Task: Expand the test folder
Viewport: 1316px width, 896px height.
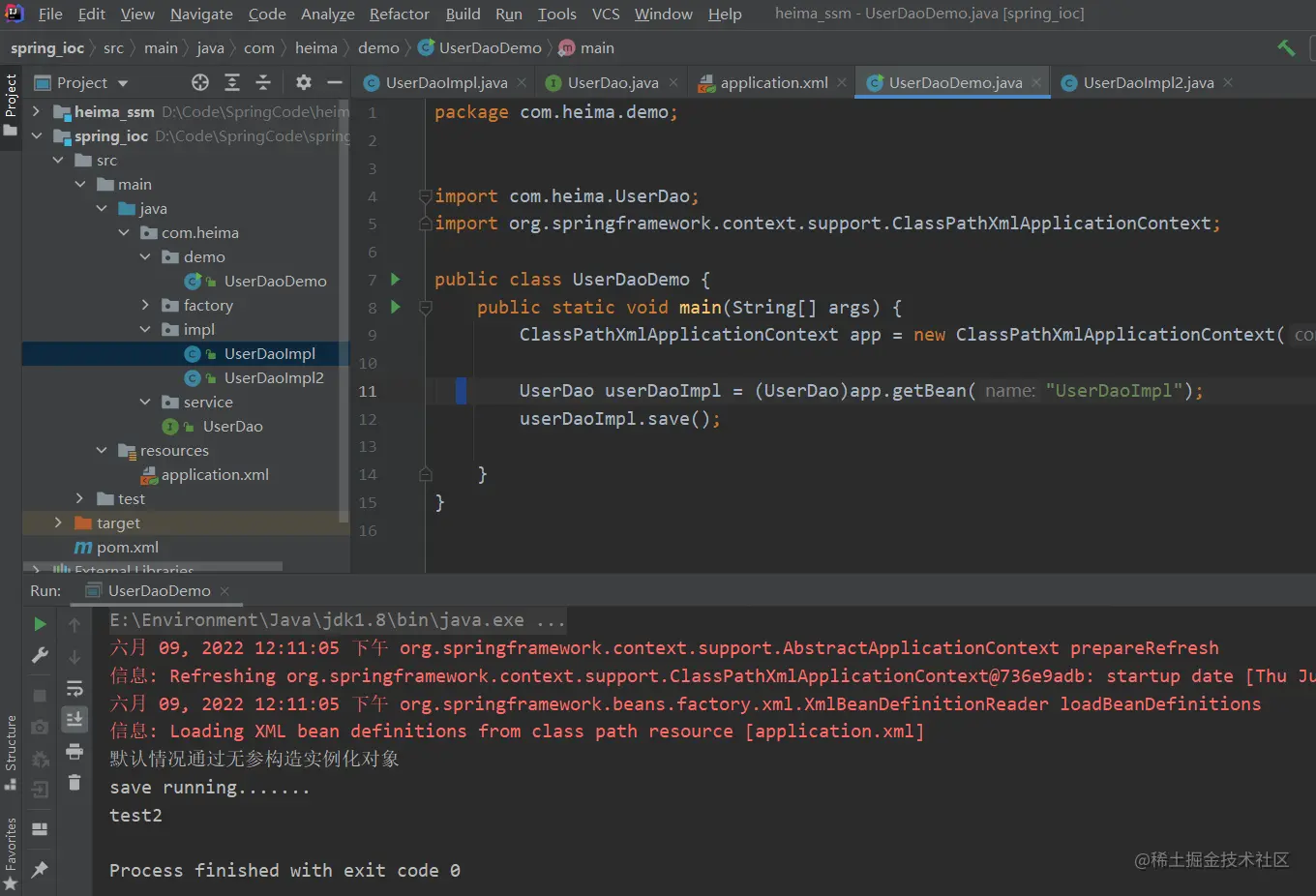Action: (x=80, y=498)
